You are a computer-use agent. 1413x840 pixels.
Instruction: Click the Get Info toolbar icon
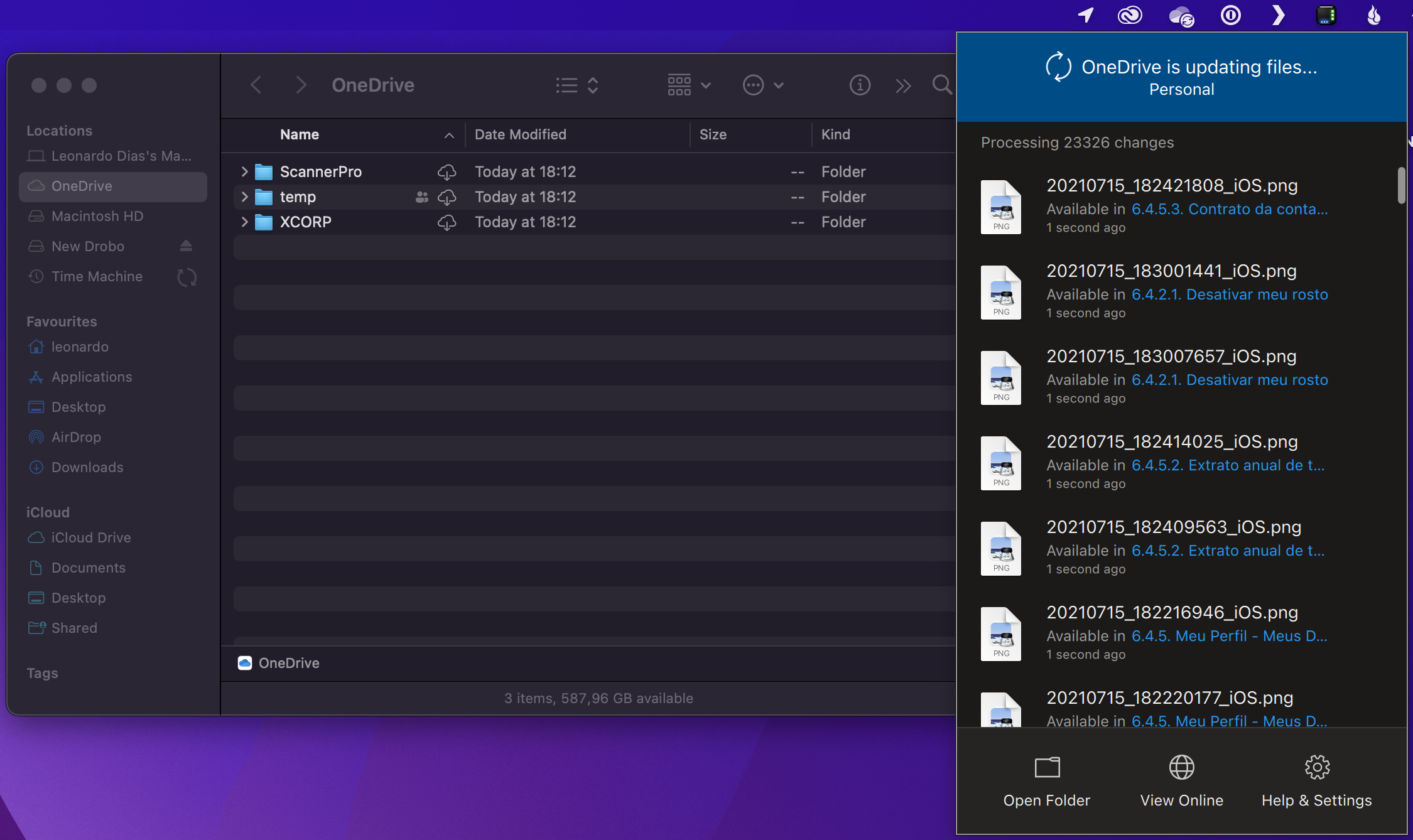tap(860, 85)
